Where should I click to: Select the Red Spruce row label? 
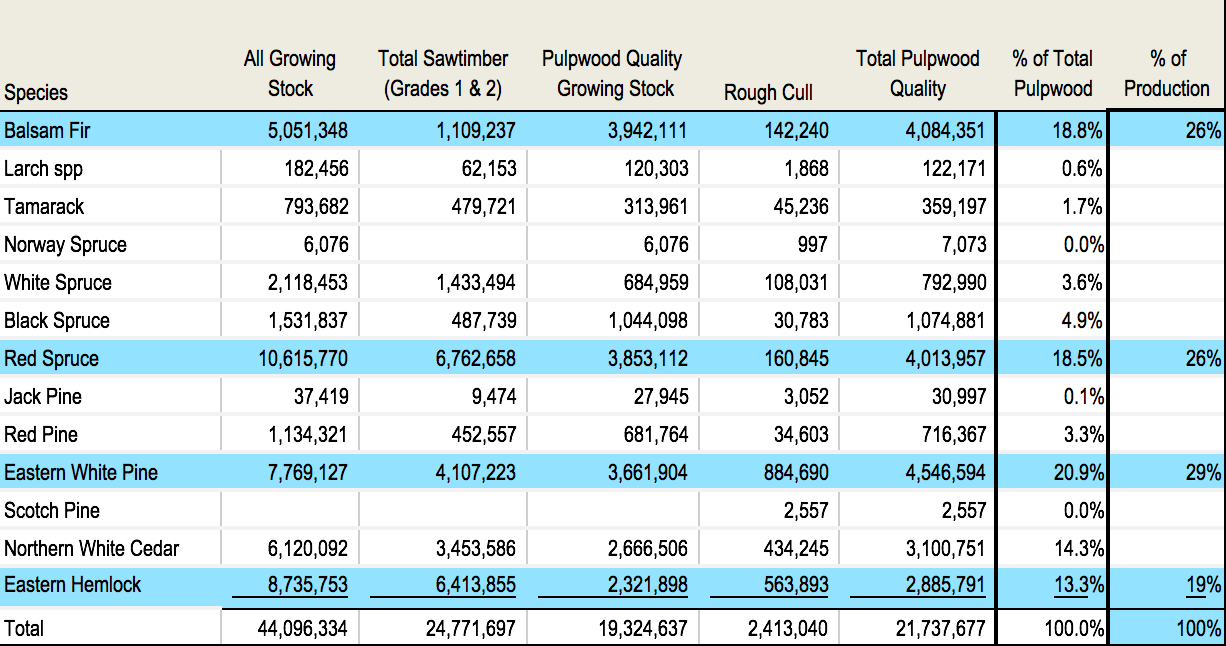(51, 358)
